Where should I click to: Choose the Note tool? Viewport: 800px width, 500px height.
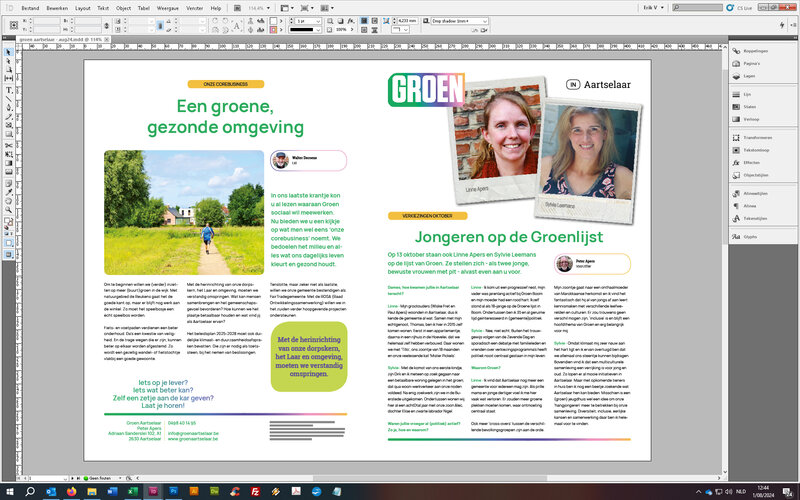pyautogui.click(x=9, y=183)
